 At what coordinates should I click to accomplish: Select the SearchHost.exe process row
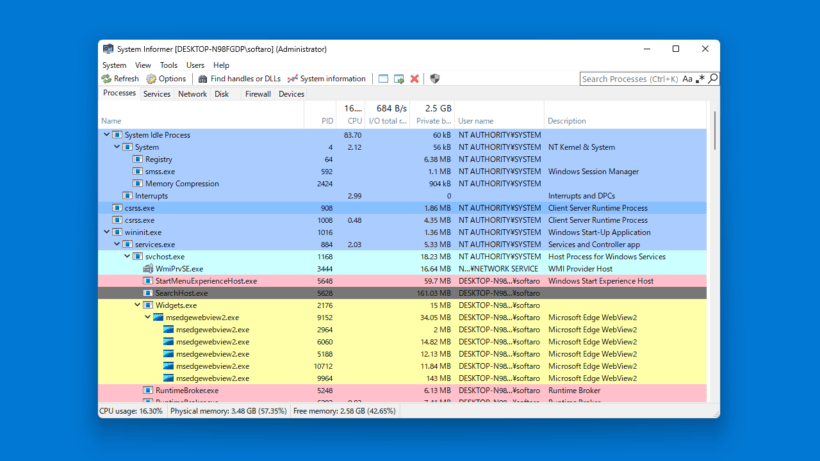[402, 293]
